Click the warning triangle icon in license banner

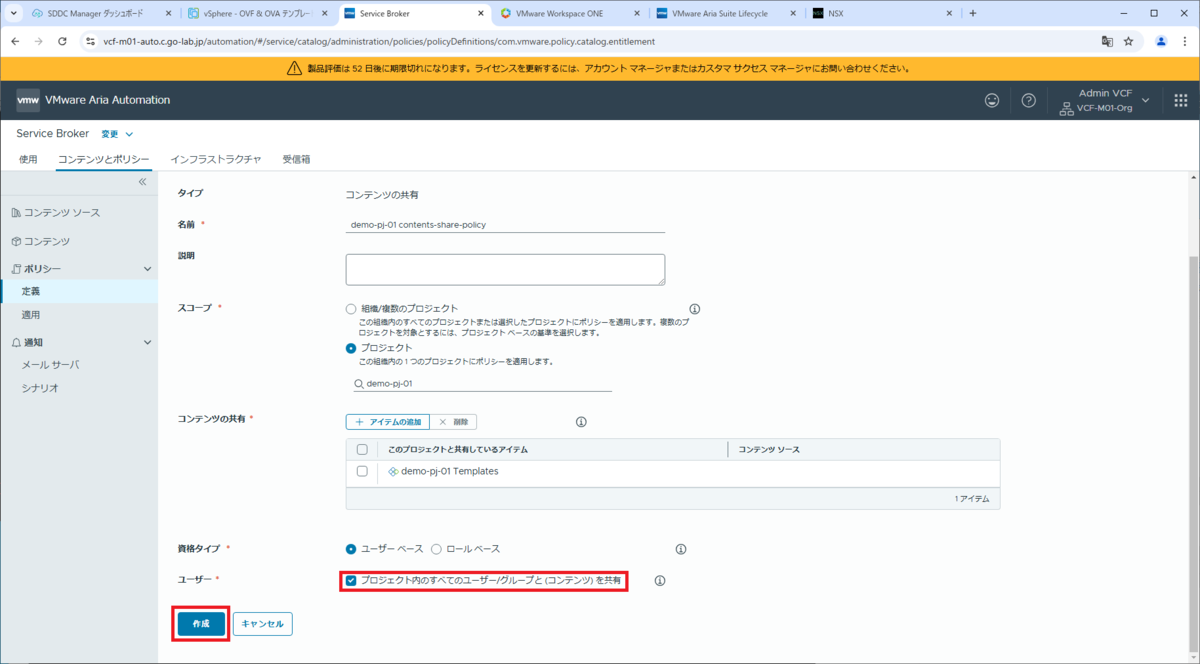click(294, 69)
